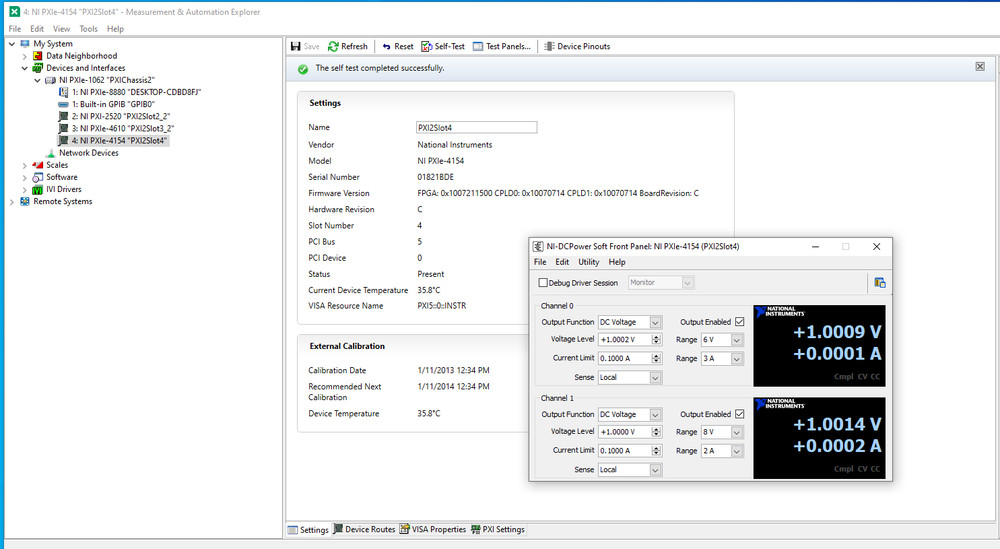Open the Help menu in MAX
Viewport: 1000px width, 549px height.
115,29
